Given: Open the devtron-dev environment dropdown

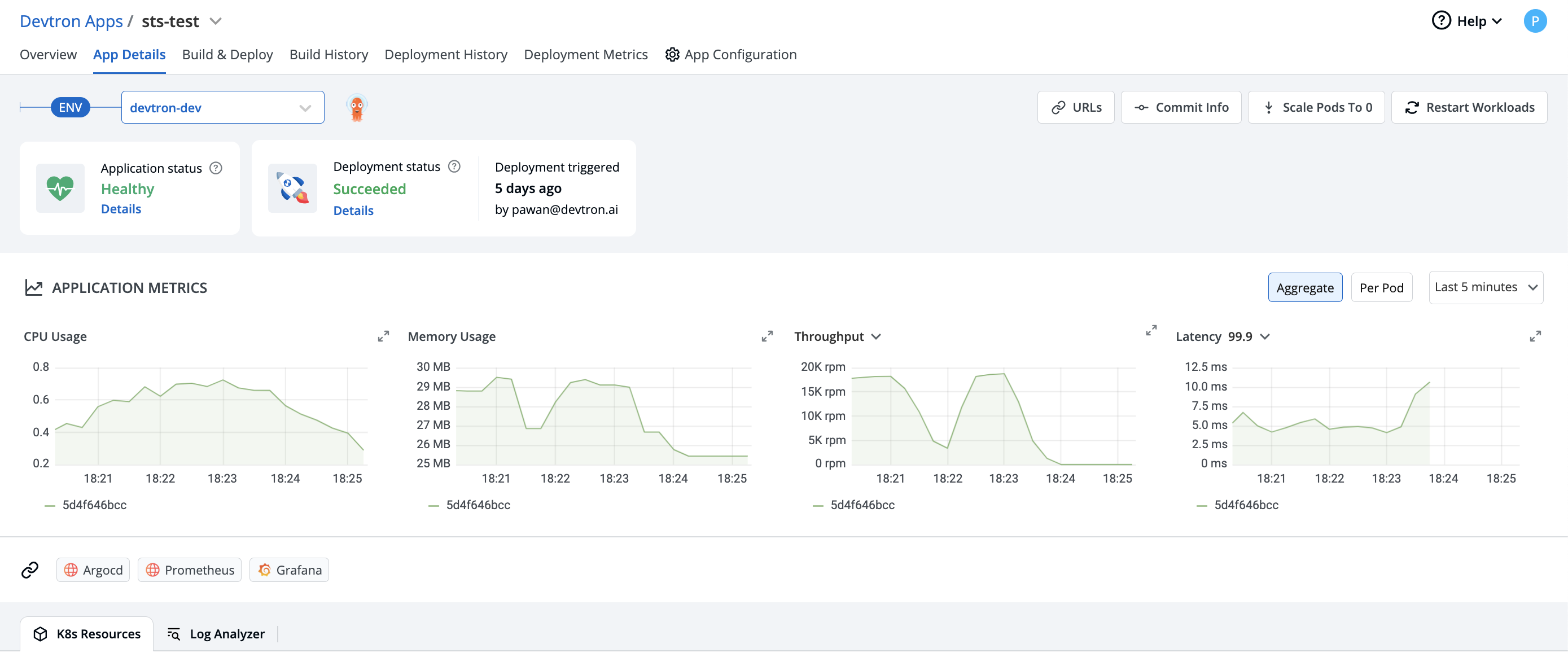Looking at the screenshot, I should [x=222, y=108].
